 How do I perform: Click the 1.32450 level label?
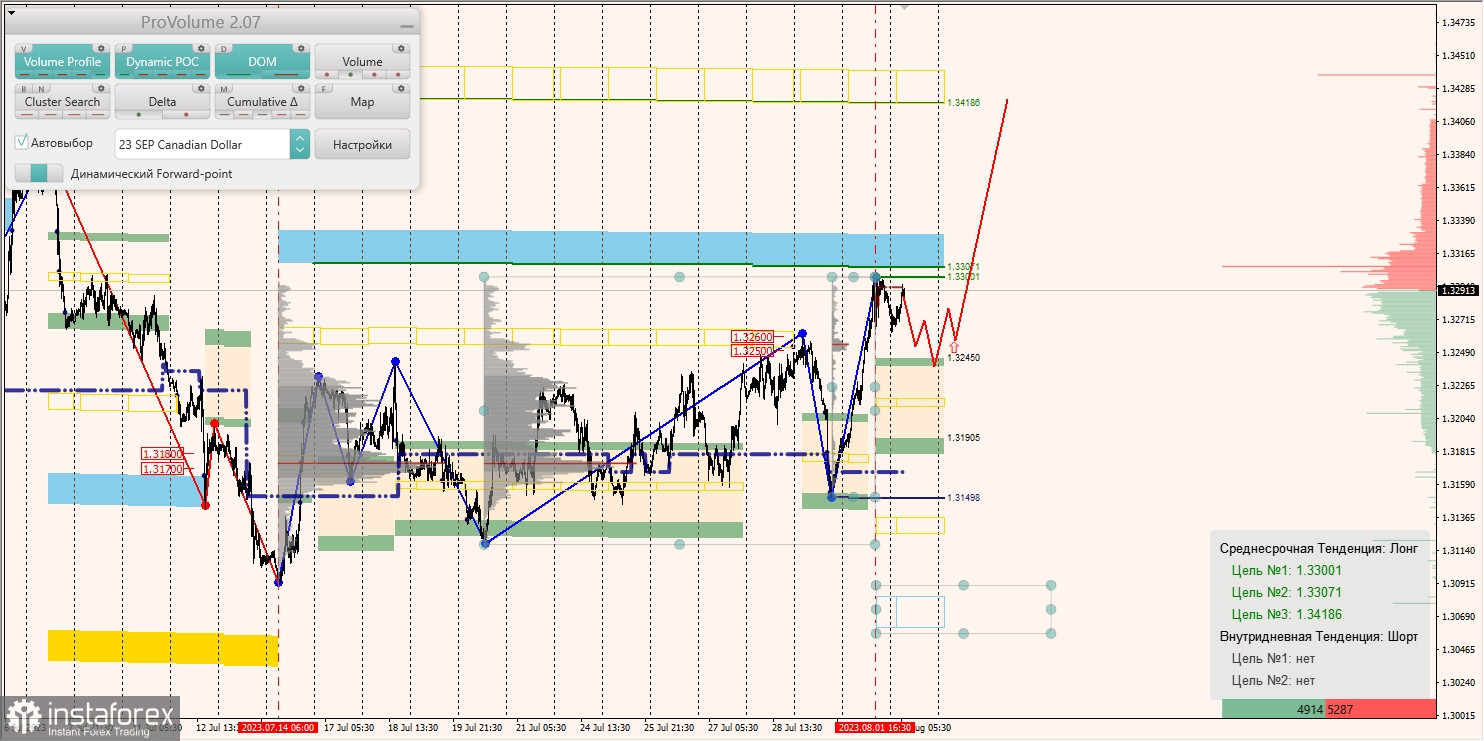pyautogui.click(x=963, y=357)
